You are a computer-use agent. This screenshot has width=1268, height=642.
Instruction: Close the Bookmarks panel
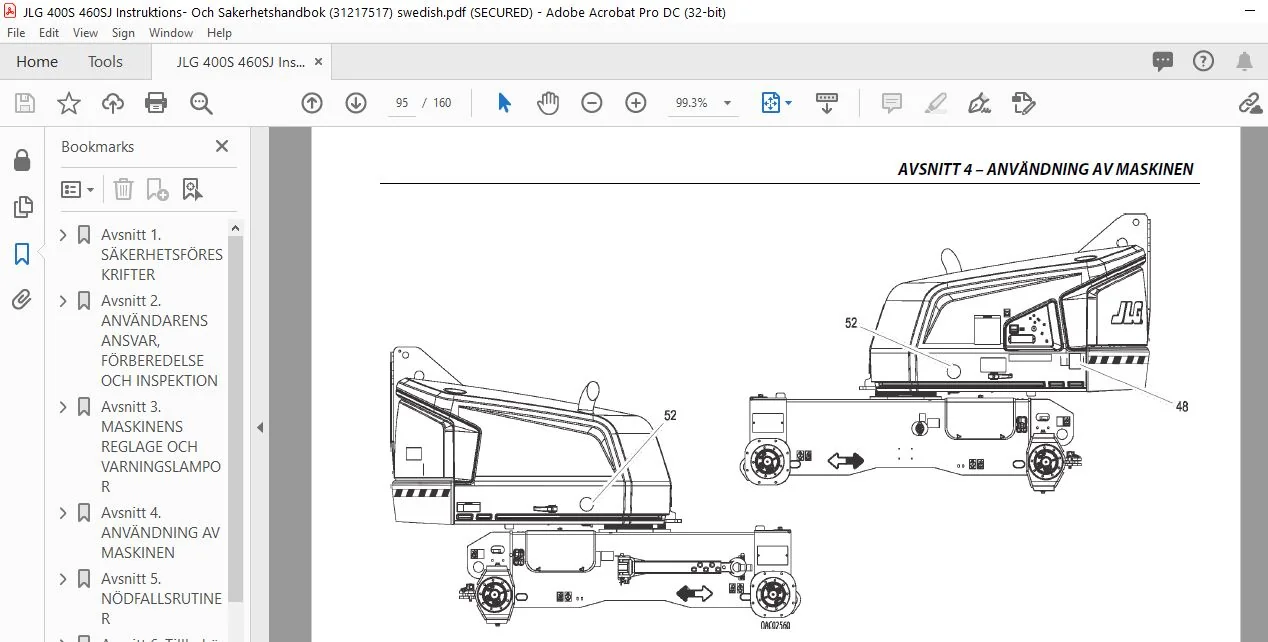pos(222,146)
